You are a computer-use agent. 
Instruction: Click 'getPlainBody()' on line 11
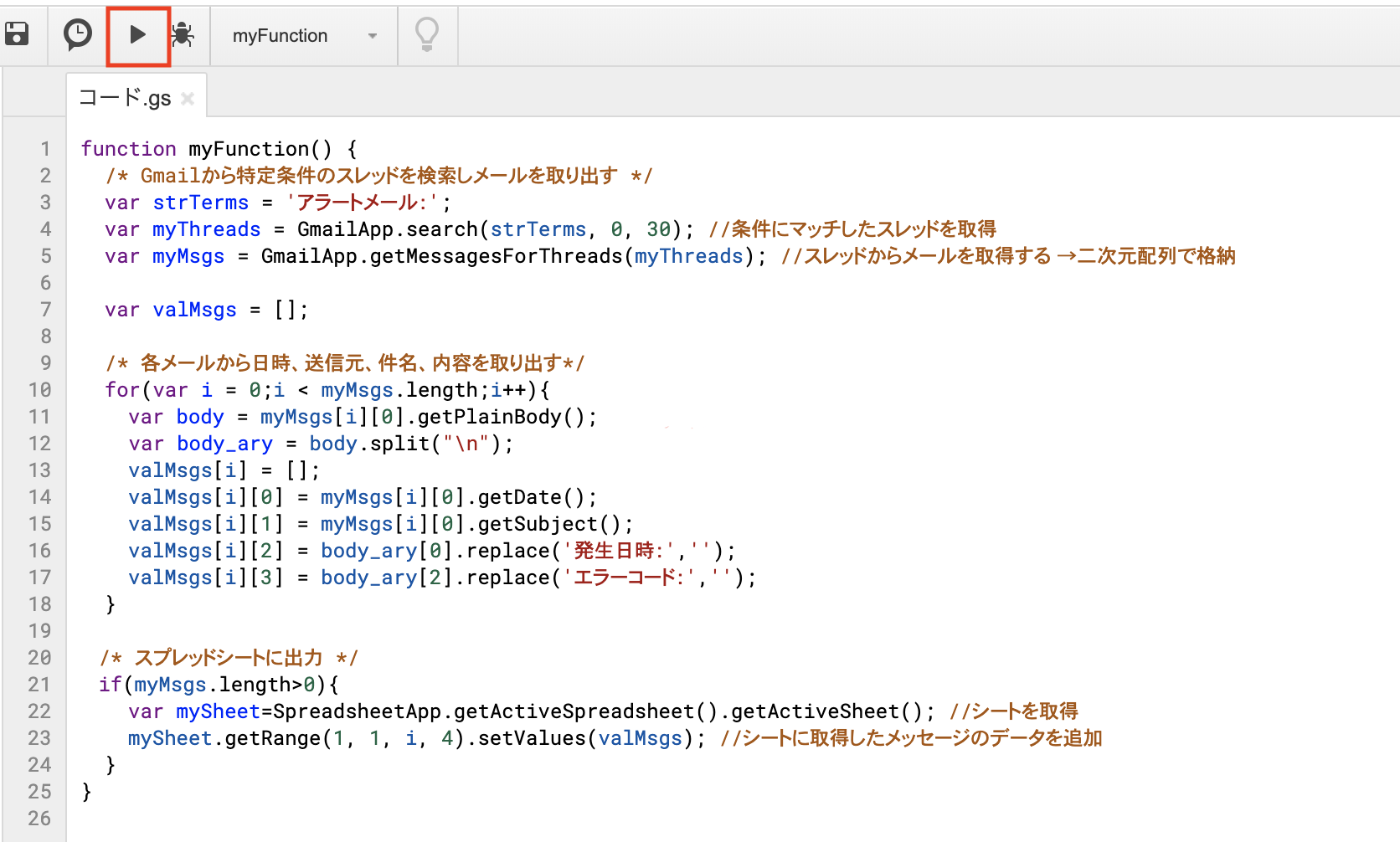pyautogui.click(x=501, y=417)
